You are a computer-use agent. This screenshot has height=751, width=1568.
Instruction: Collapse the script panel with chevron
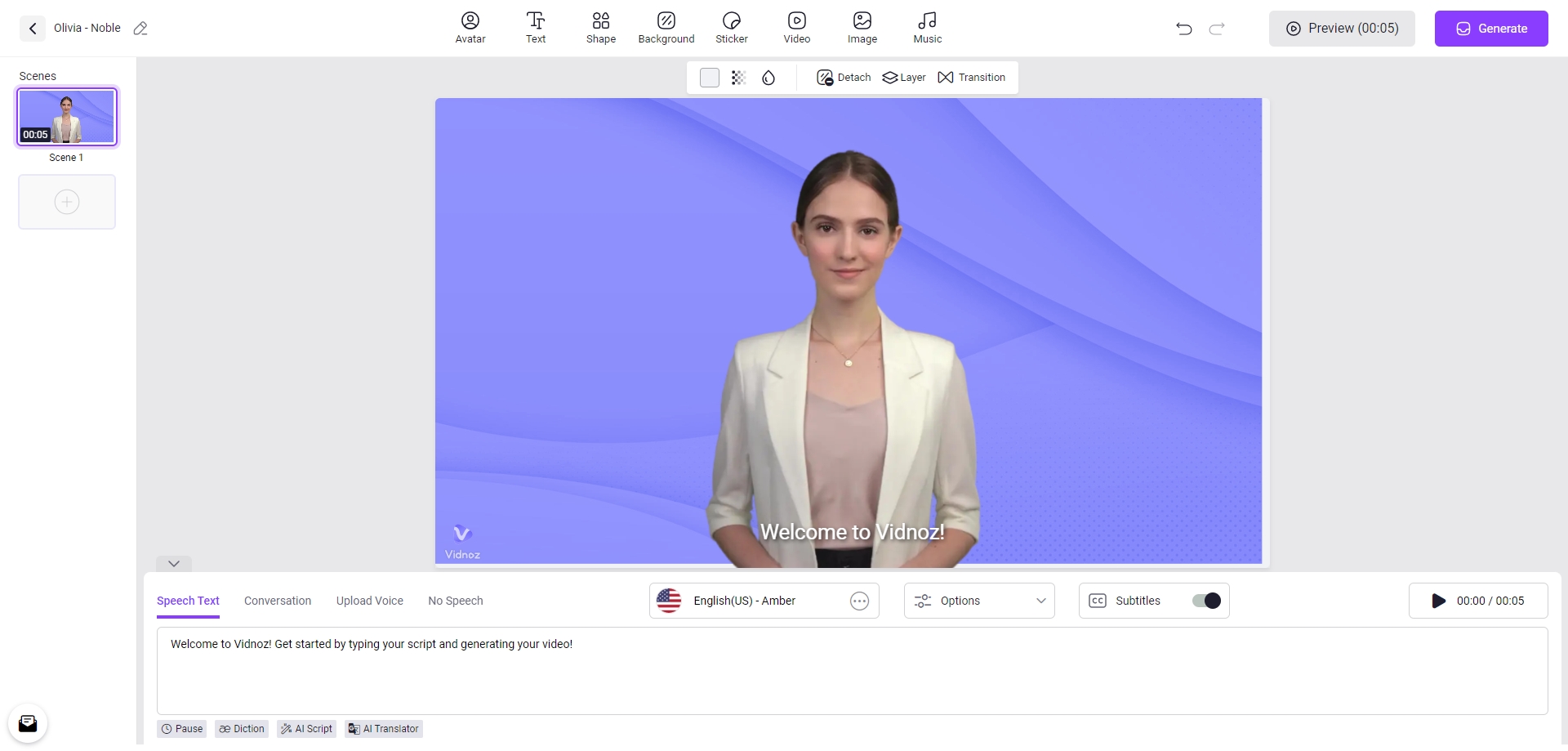click(174, 564)
